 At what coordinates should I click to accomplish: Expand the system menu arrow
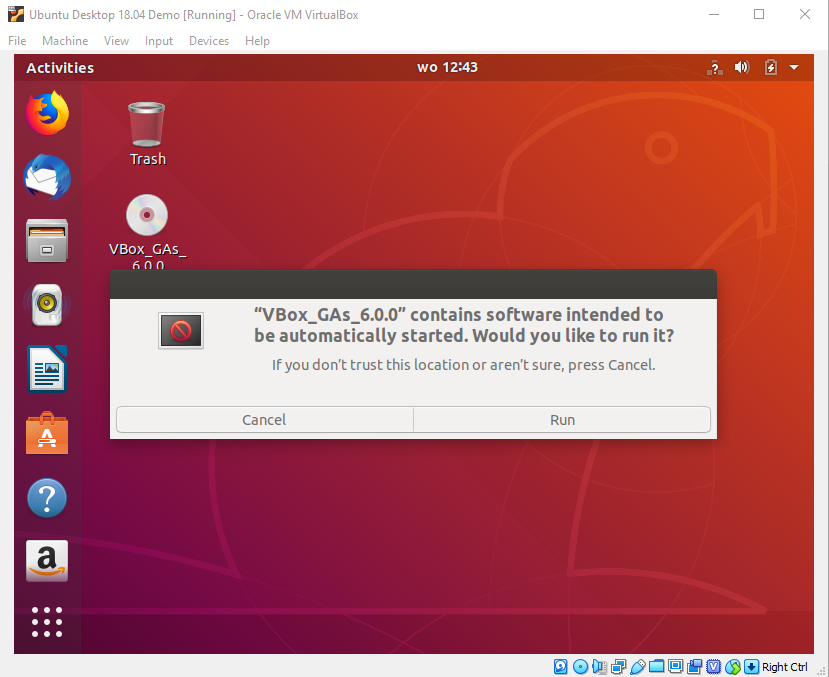click(794, 68)
